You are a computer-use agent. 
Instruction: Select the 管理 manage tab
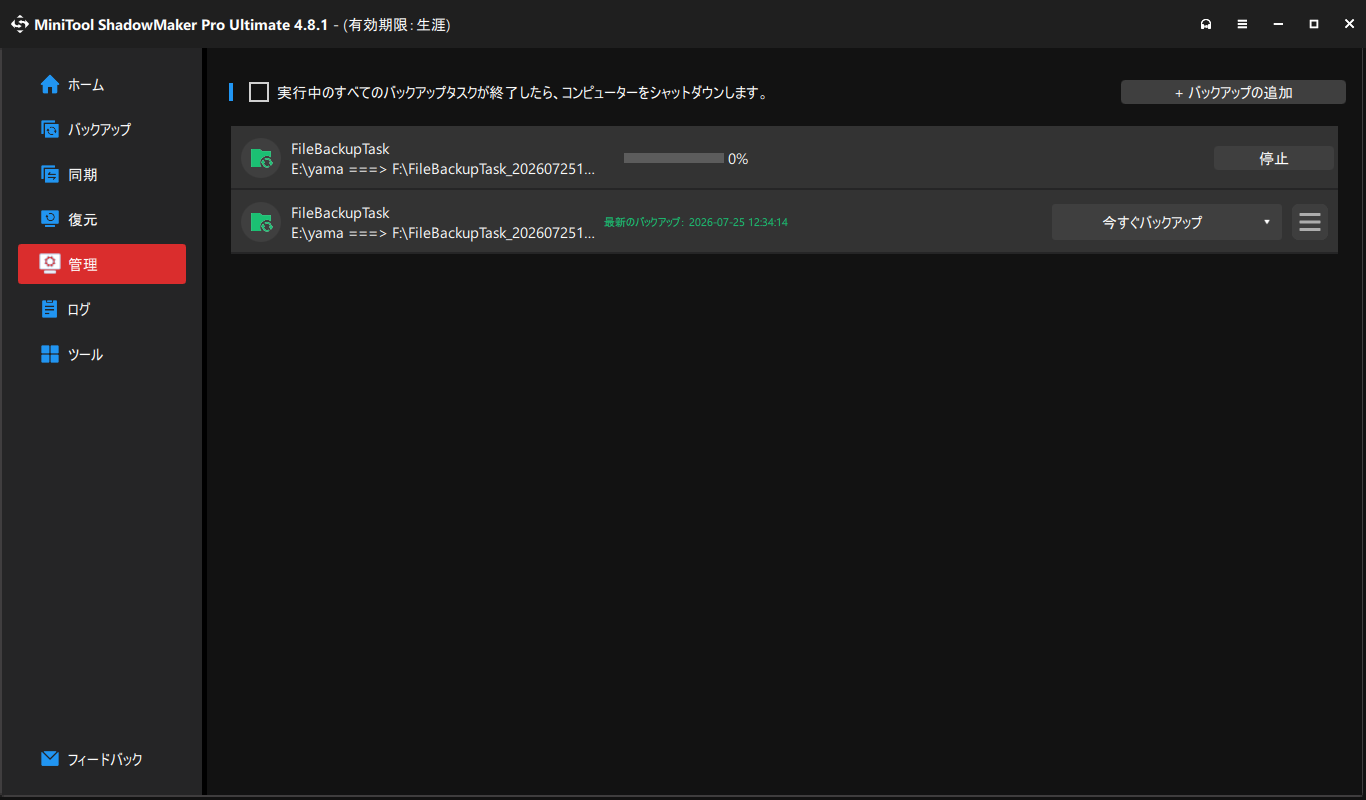(x=102, y=264)
